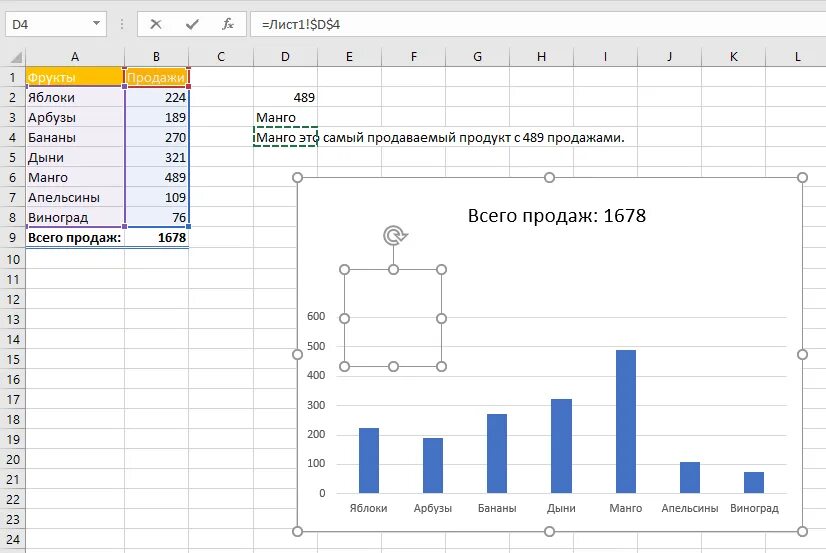The image size is (826, 553).
Task: Select the cell Виноград in column A
Action: click(75, 218)
